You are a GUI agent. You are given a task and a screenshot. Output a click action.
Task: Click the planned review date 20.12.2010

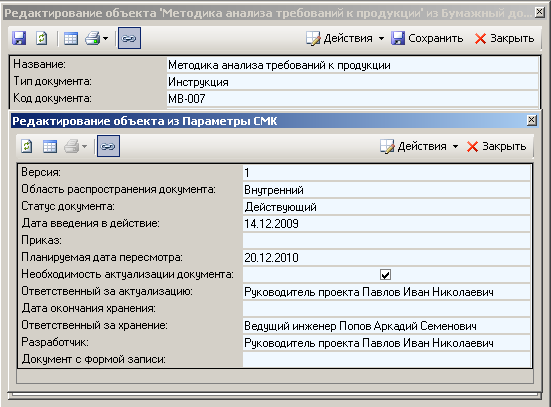click(x=387, y=258)
